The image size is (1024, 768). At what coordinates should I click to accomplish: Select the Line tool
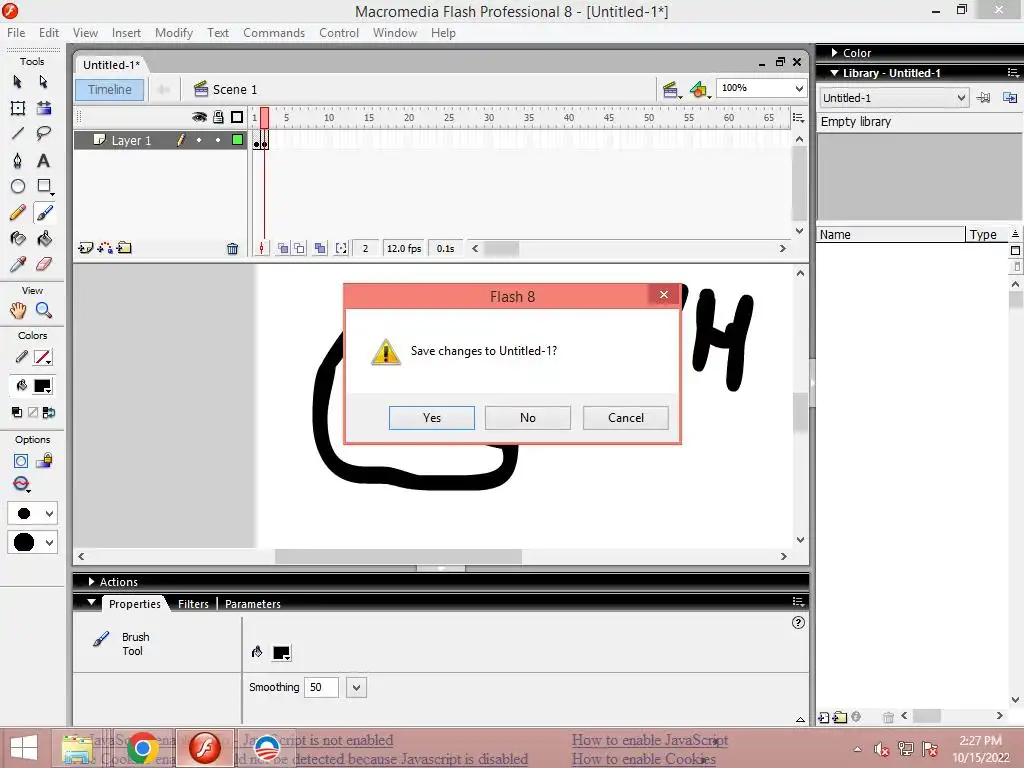point(18,134)
